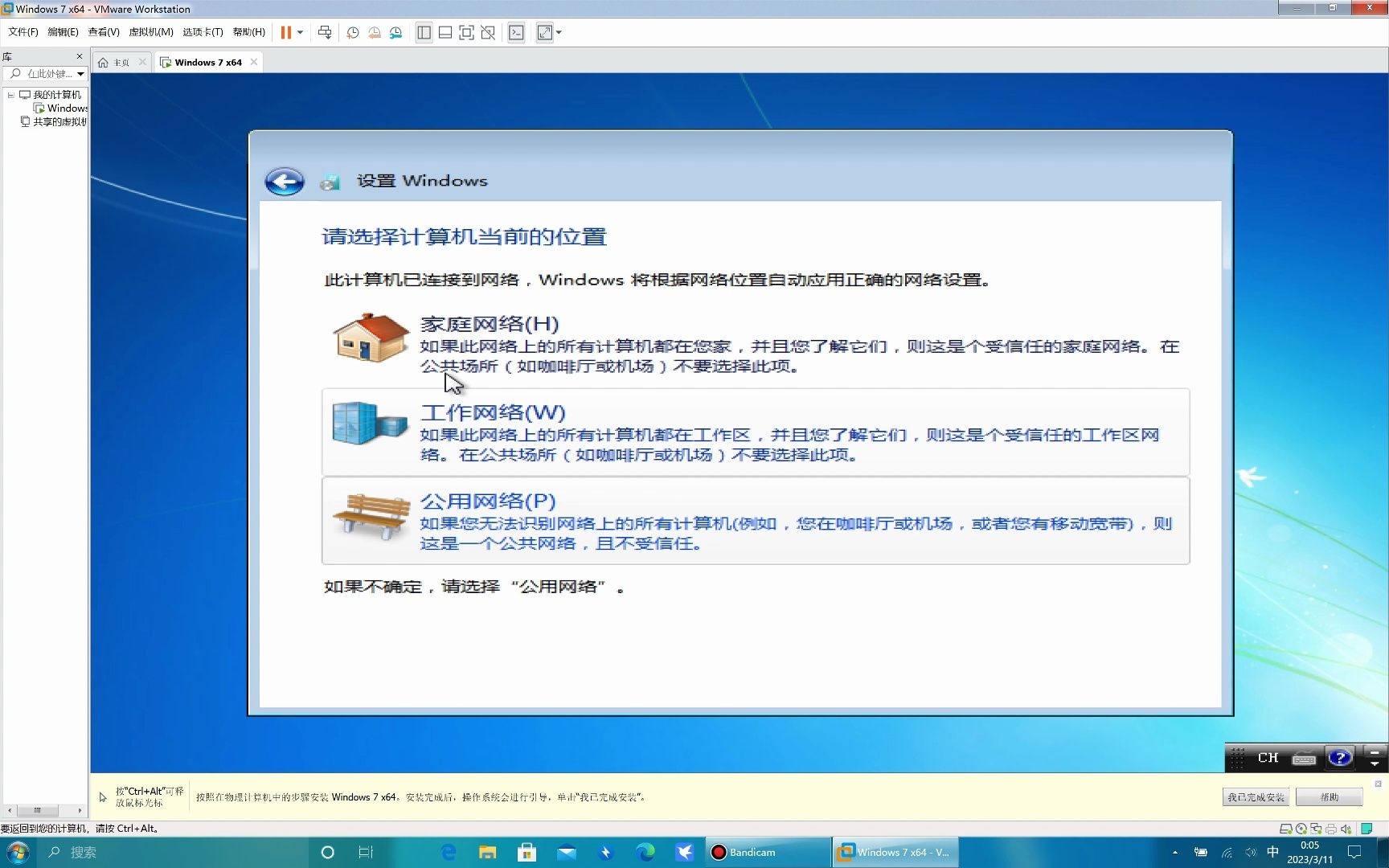This screenshot has height=868, width=1389.
Task: Open the power options dropdown arrow beside pause
Action: click(x=300, y=33)
